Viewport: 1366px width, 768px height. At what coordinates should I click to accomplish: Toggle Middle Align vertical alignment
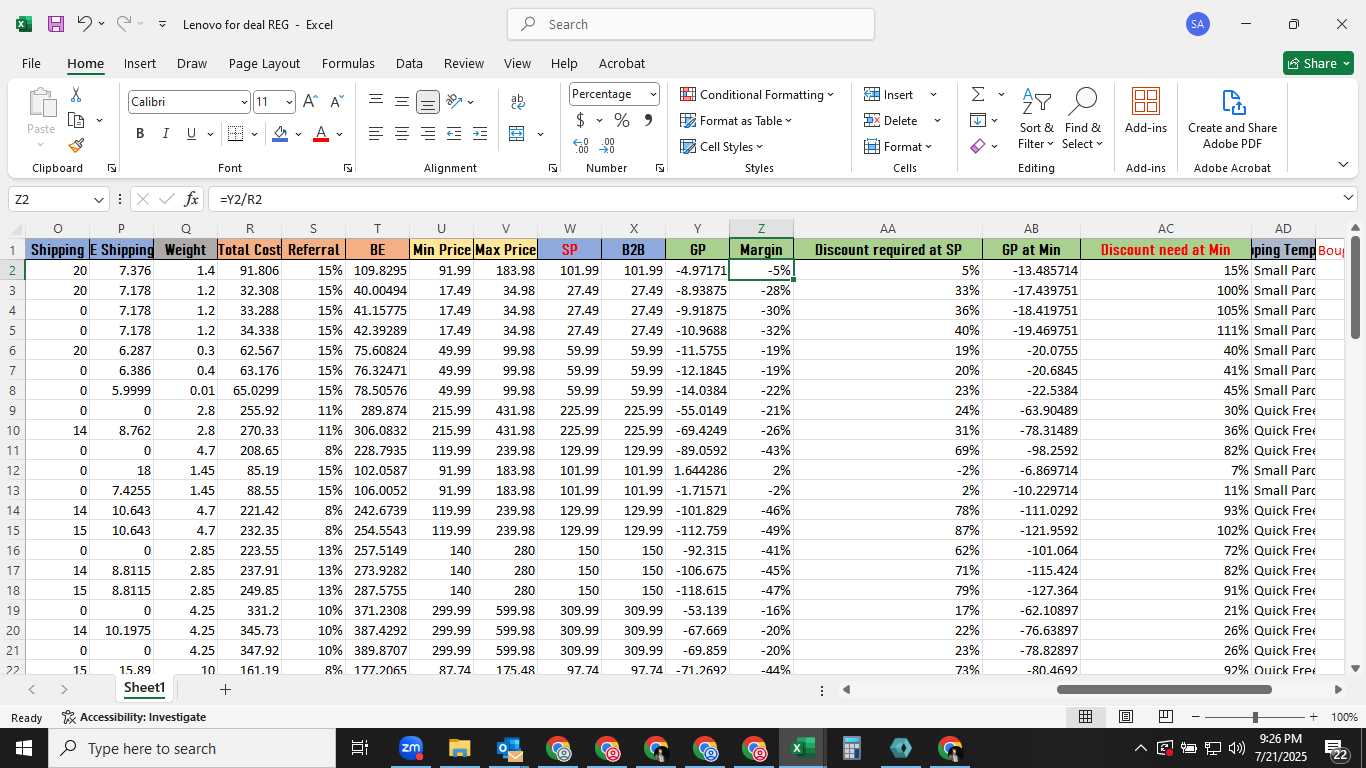(402, 102)
